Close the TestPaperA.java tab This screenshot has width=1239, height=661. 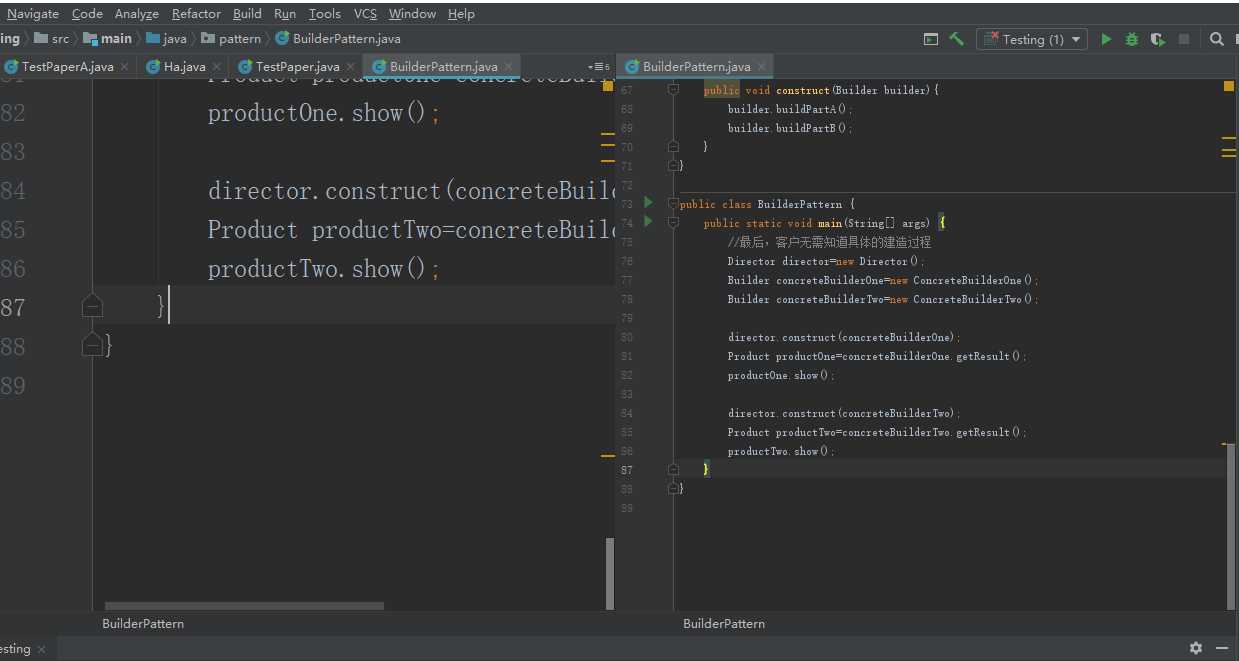[x=125, y=67]
